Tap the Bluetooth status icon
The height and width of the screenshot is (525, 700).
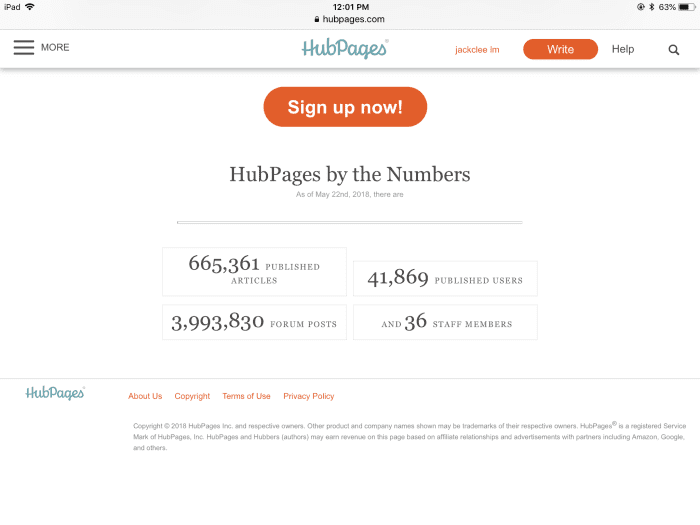click(x=652, y=7)
